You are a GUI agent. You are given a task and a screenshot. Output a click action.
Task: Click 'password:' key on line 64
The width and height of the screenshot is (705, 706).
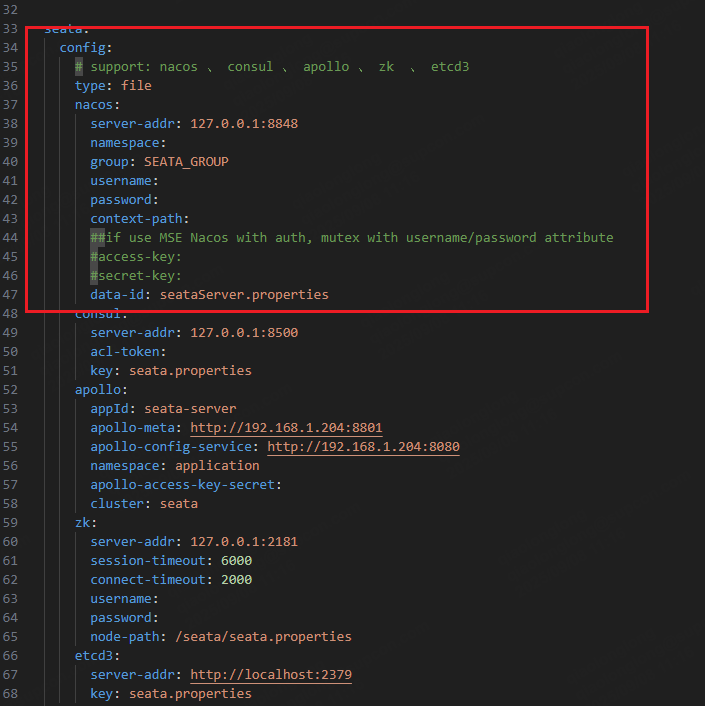(x=124, y=618)
